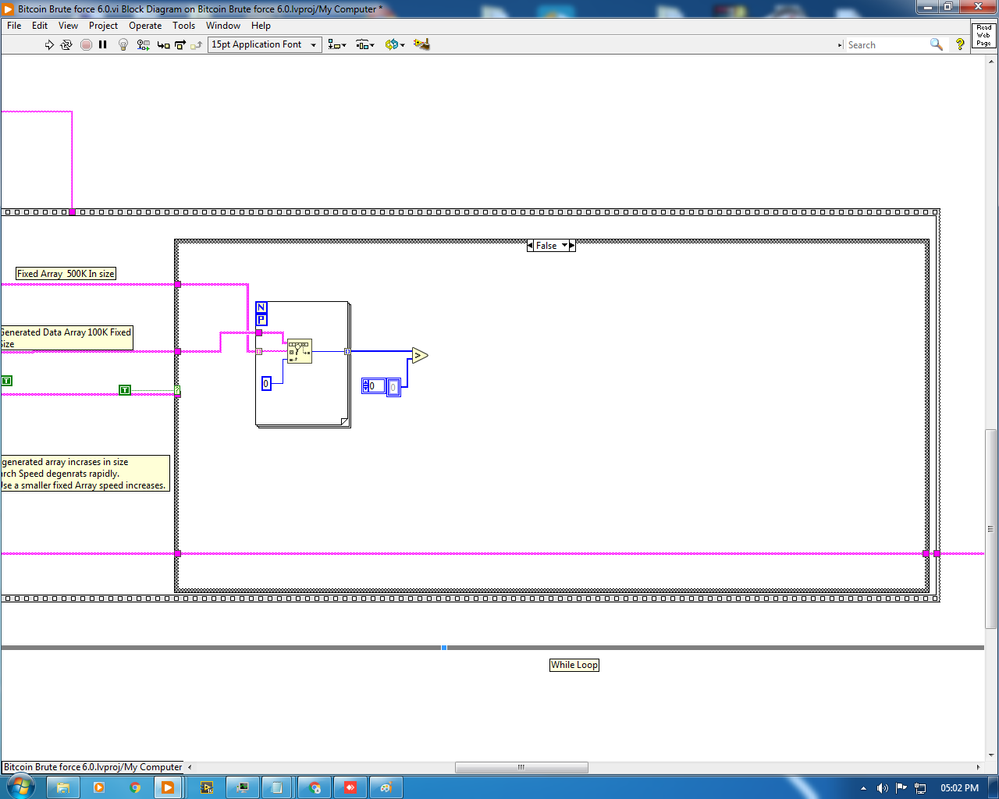Open the Help menu
Screen dimensions: 999x799
261,25
